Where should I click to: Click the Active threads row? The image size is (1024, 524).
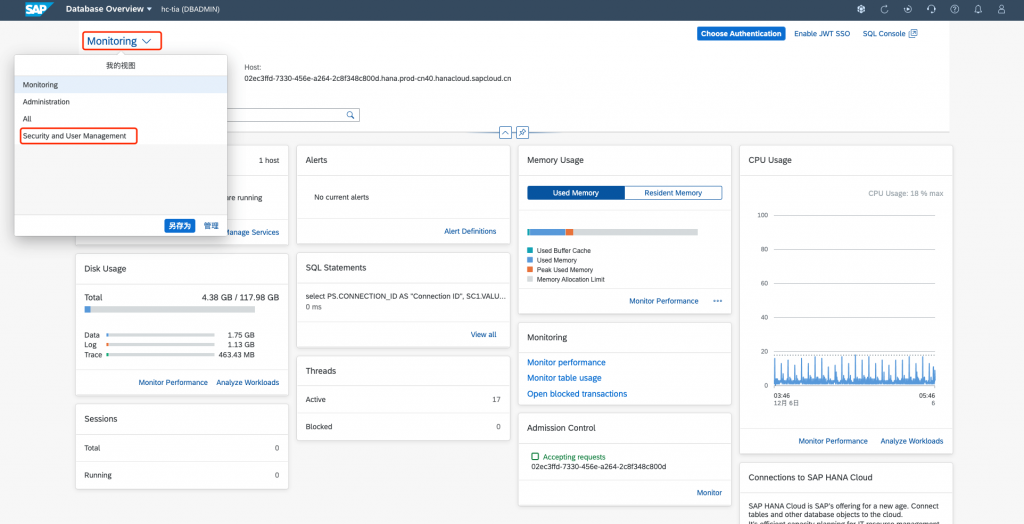pos(403,399)
